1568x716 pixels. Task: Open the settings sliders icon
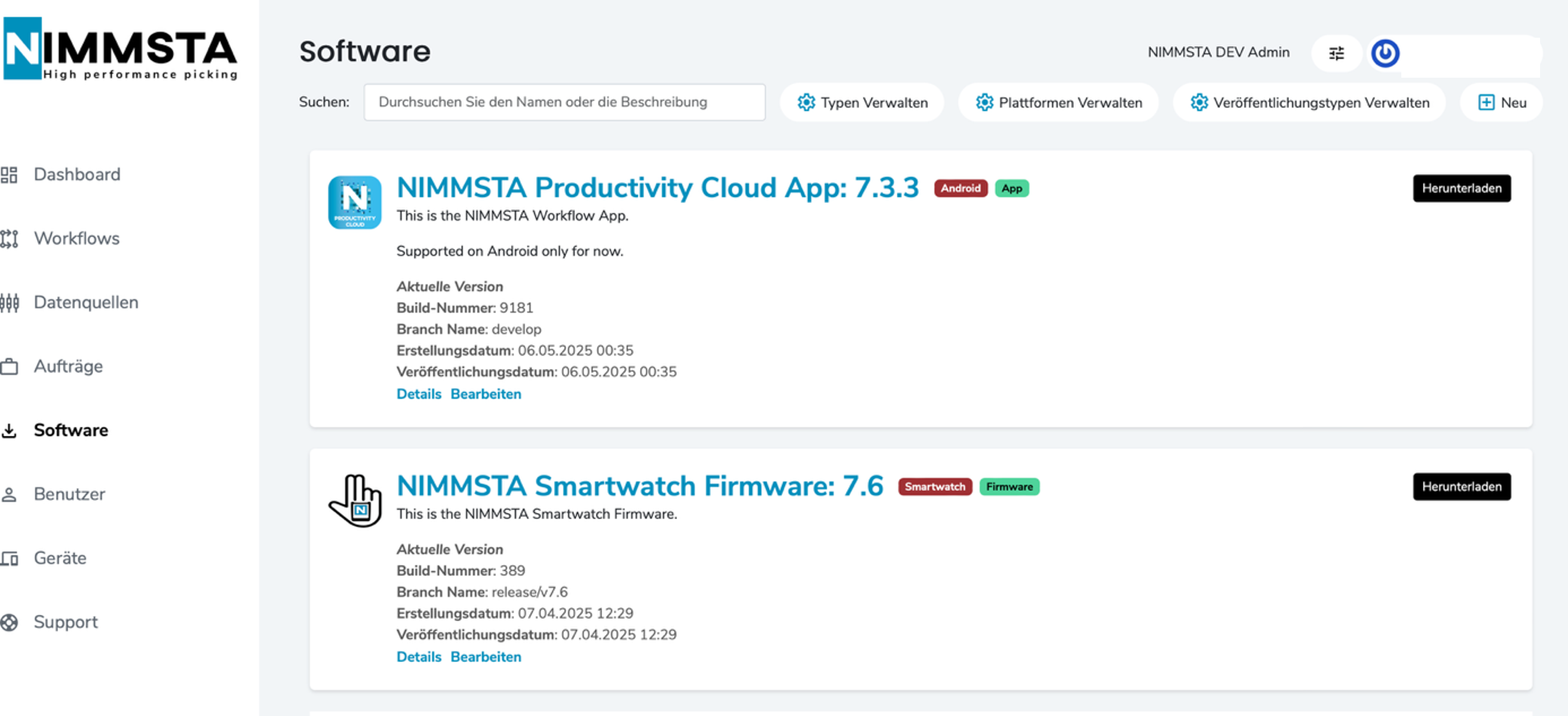[1336, 54]
